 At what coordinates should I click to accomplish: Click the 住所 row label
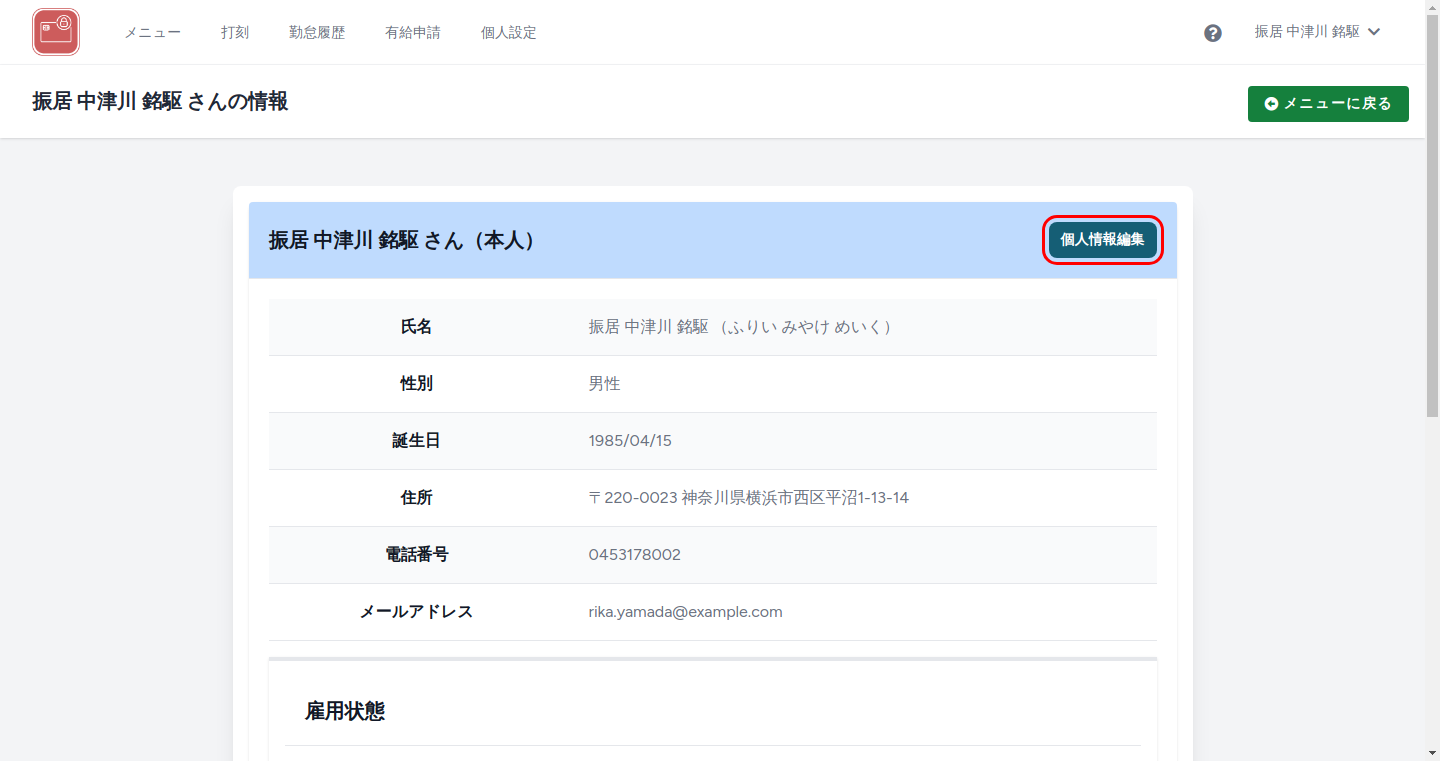coord(417,498)
